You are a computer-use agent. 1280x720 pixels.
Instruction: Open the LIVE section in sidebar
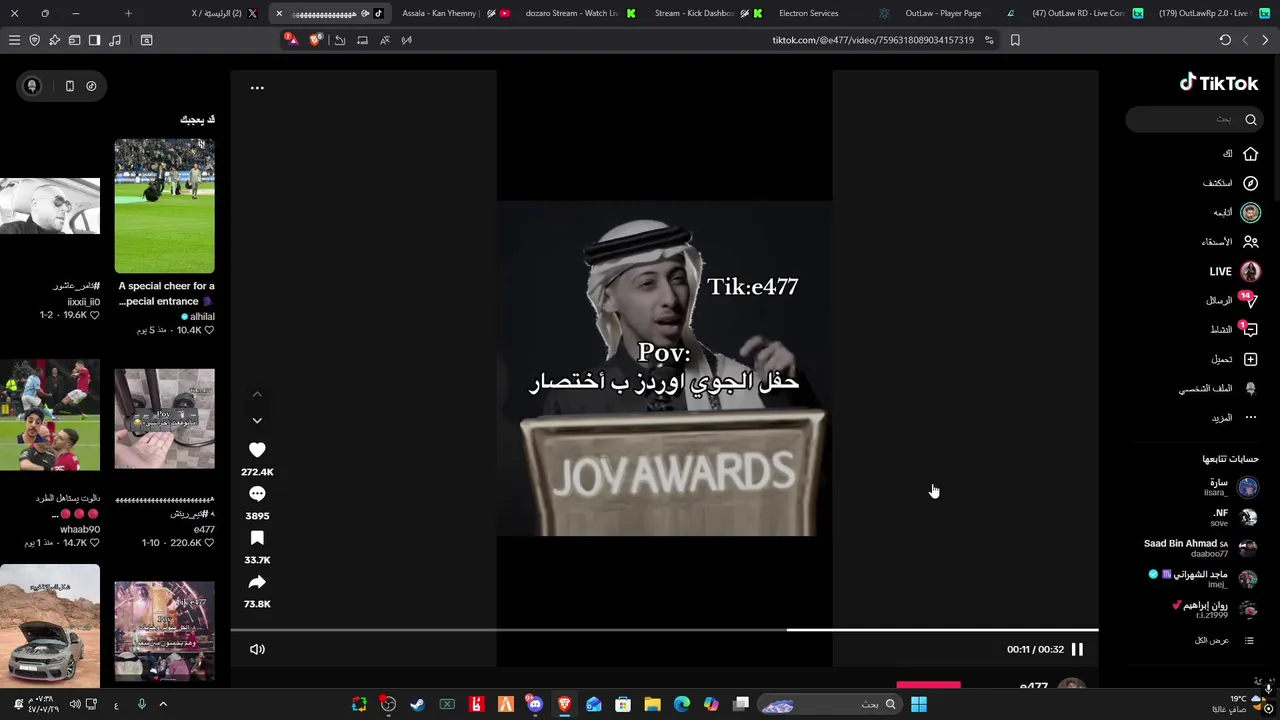pyautogui.click(x=1234, y=271)
